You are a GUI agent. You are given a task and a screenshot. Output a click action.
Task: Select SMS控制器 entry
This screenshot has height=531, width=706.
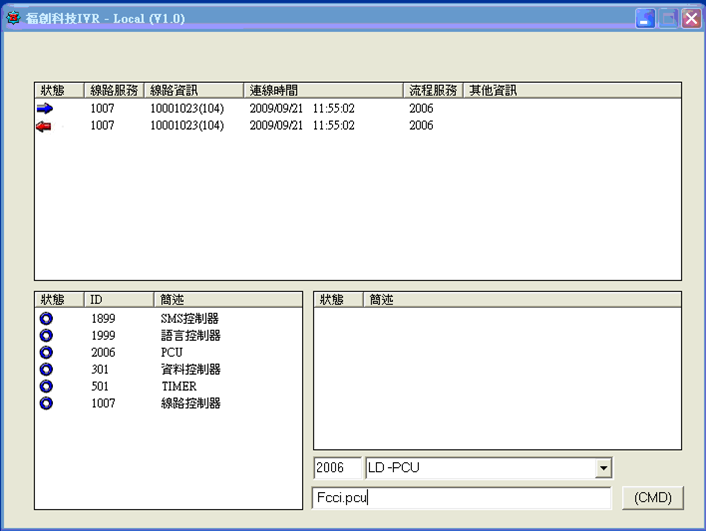190,319
